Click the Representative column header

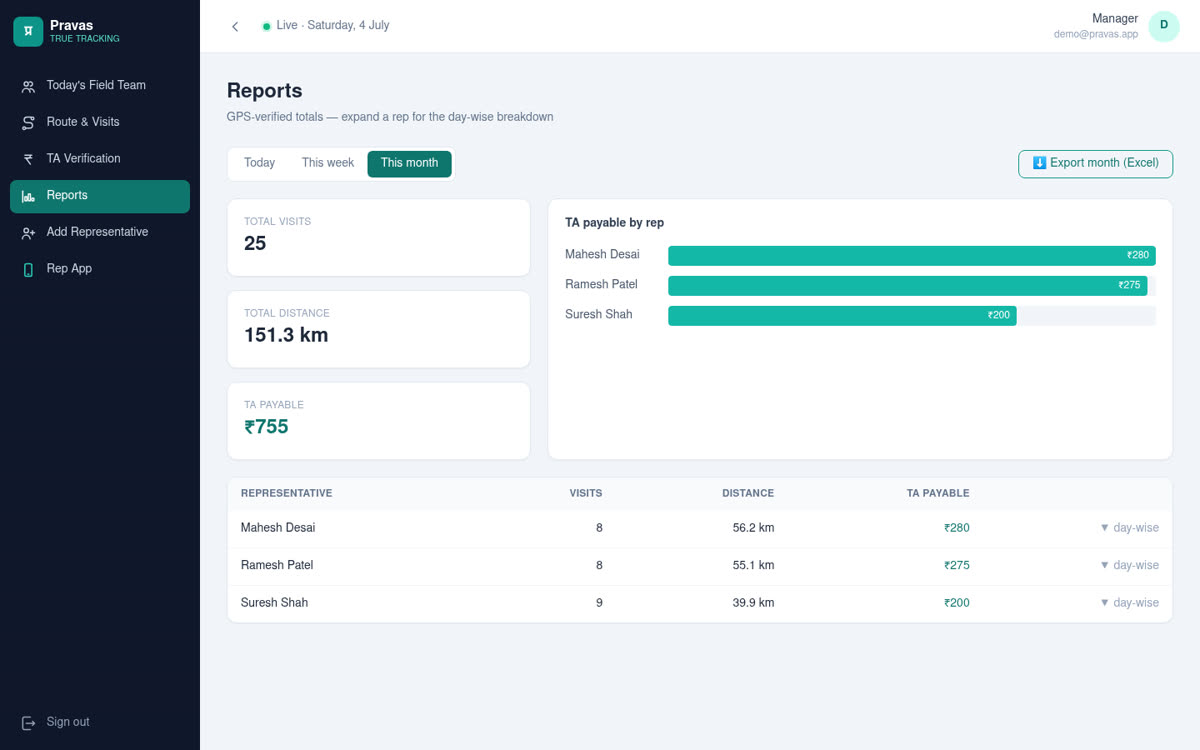pyautogui.click(x=287, y=493)
